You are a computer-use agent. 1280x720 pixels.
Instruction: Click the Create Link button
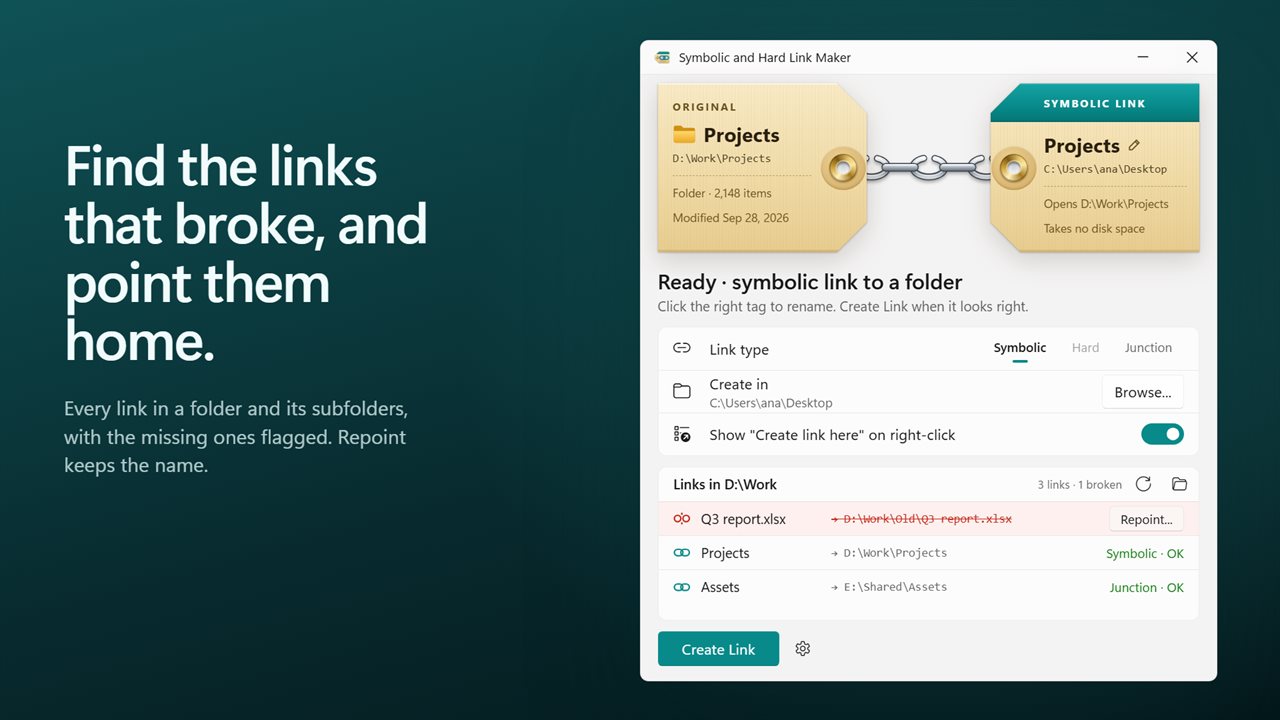pyautogui.click(x=718, y=649)
